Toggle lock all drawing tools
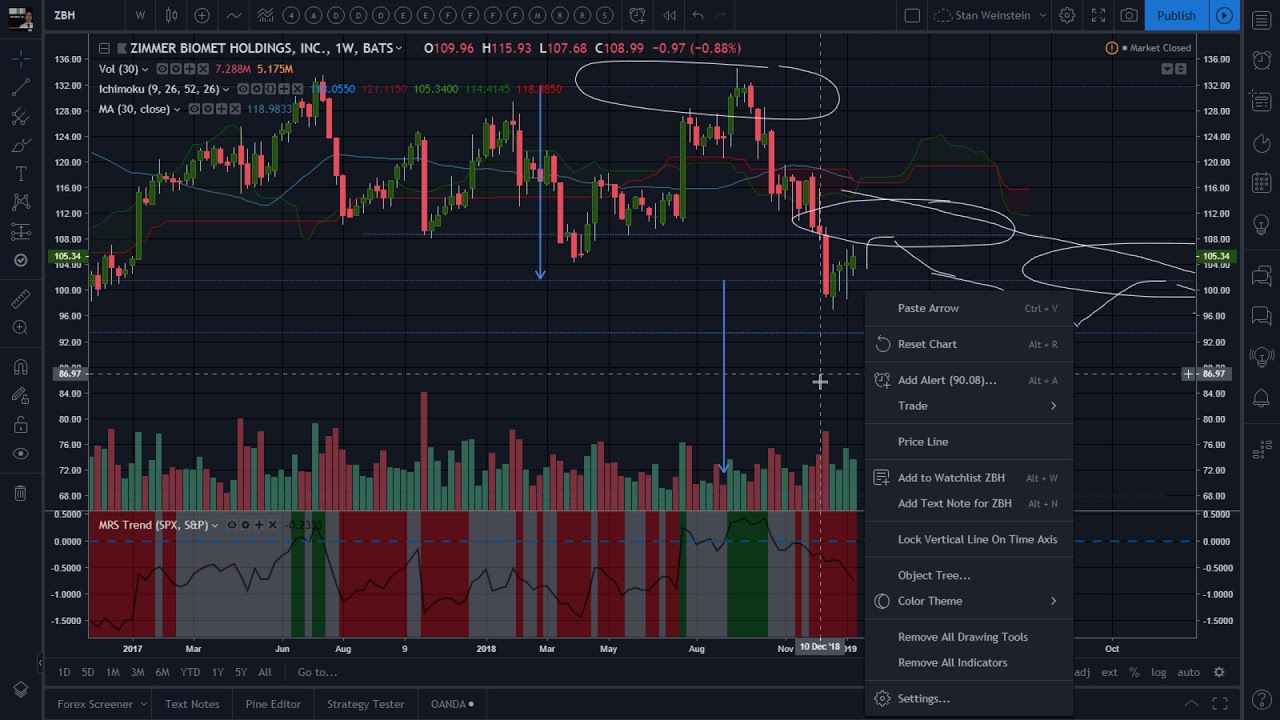 coord(20,425)
